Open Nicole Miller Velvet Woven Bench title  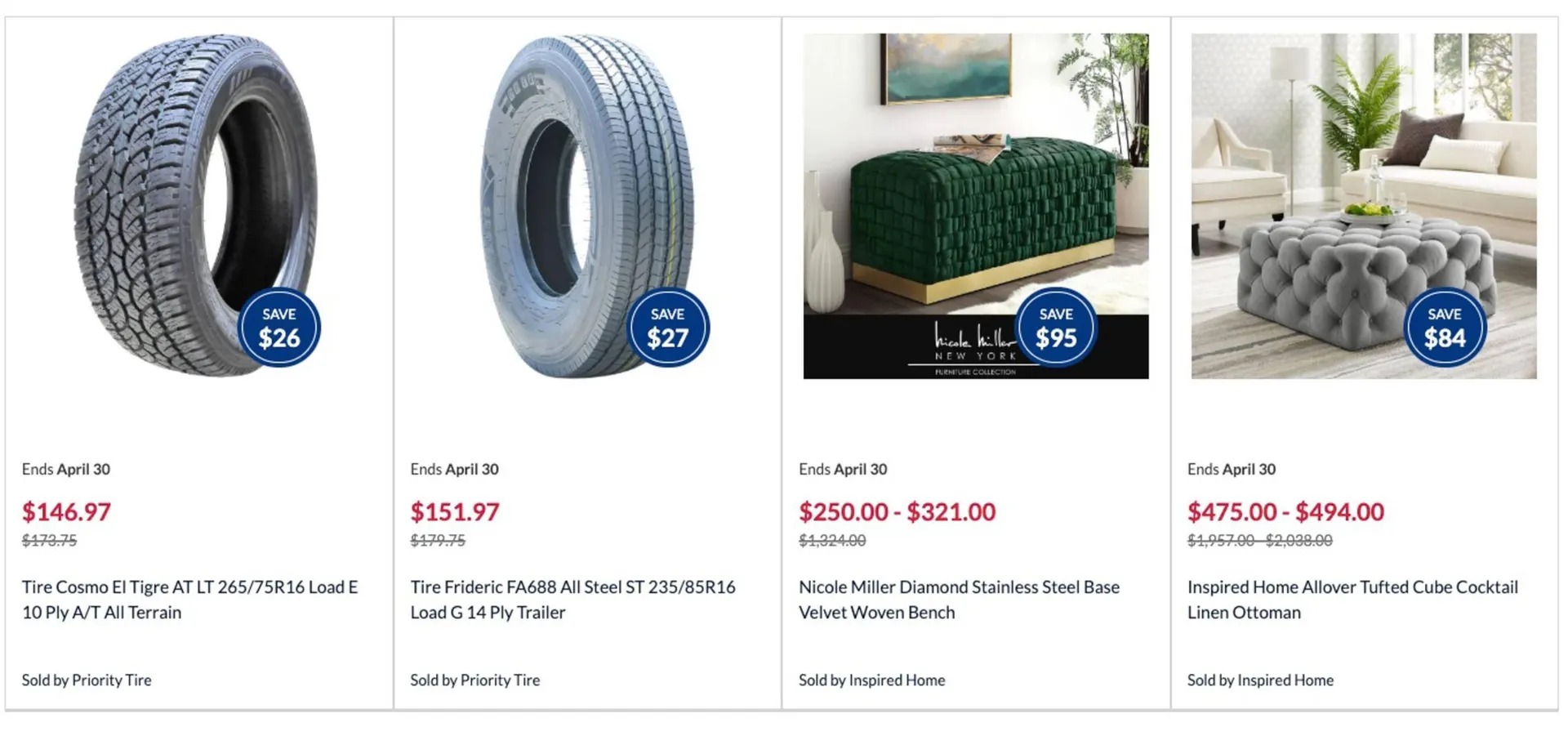tap(959, 600)
